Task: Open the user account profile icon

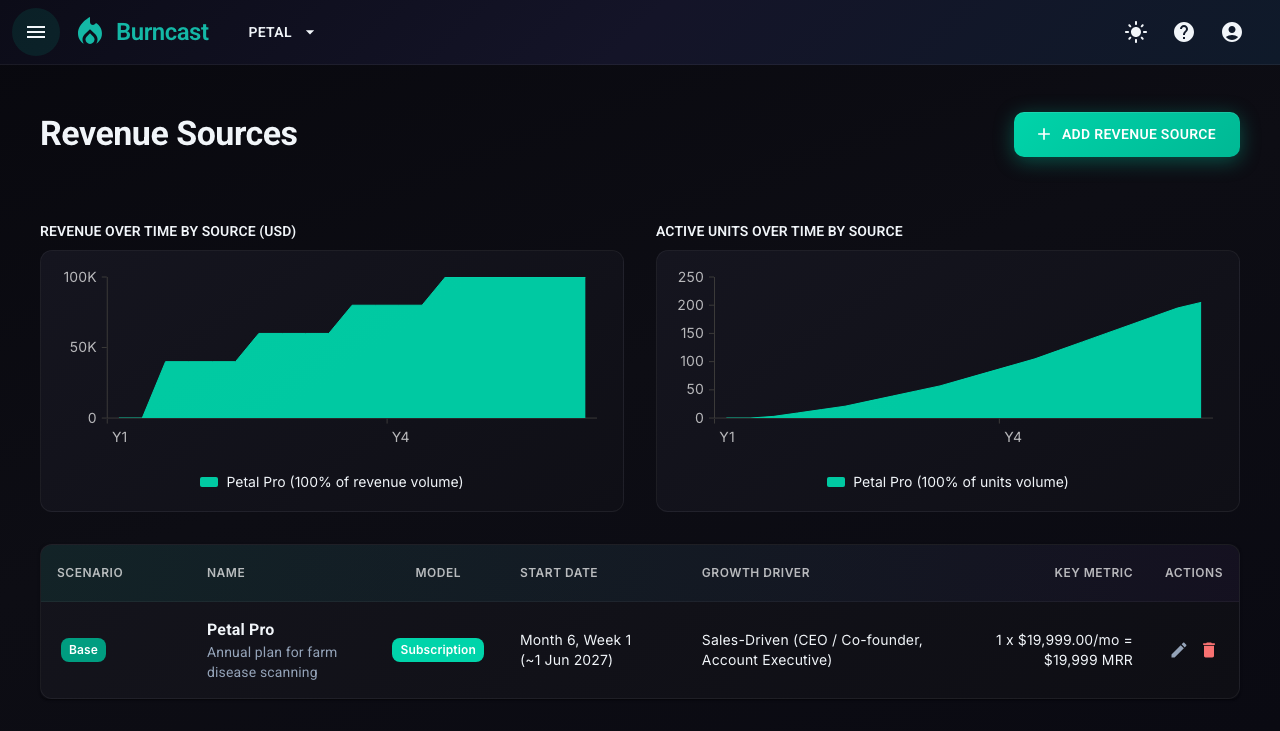Action: (x=1232, y=32)
